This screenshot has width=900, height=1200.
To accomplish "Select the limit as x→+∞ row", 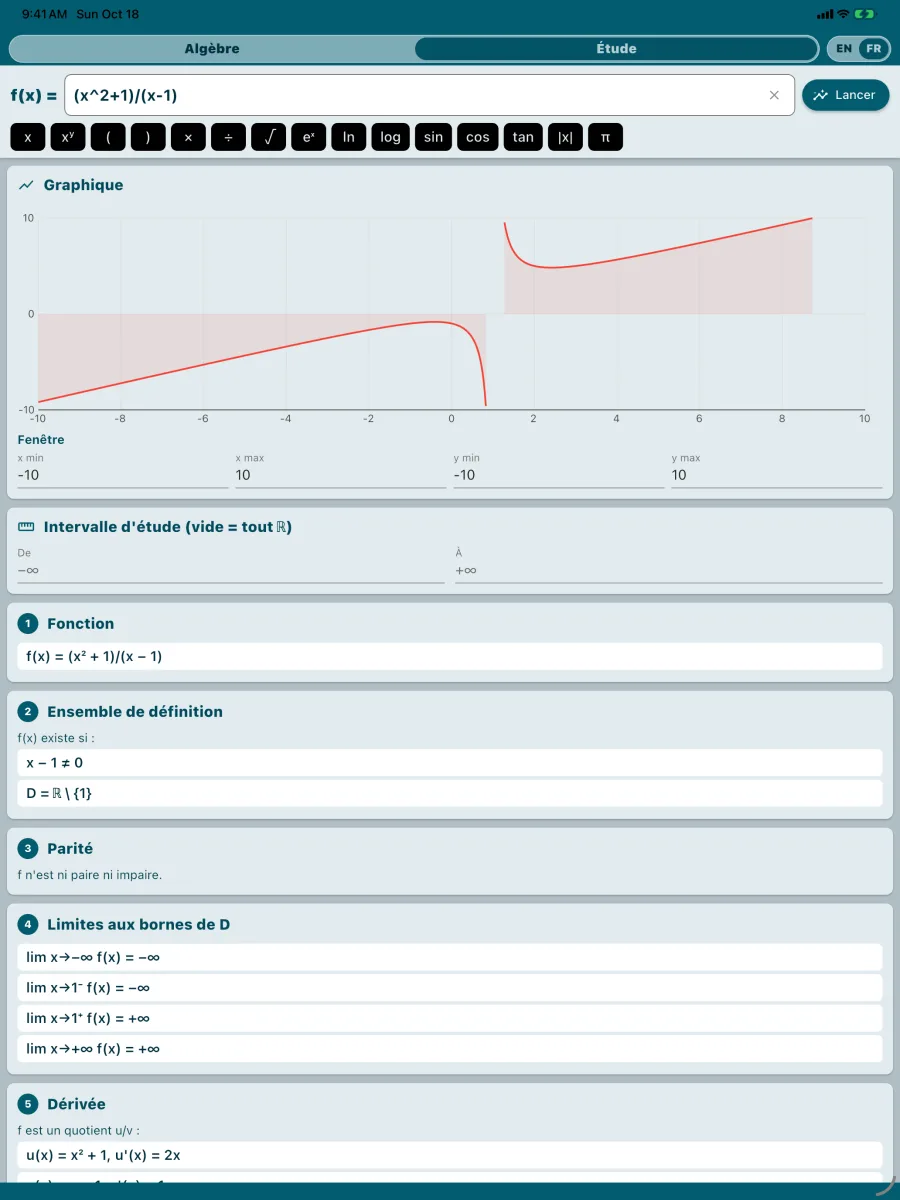I will (x=450, y=1049).
